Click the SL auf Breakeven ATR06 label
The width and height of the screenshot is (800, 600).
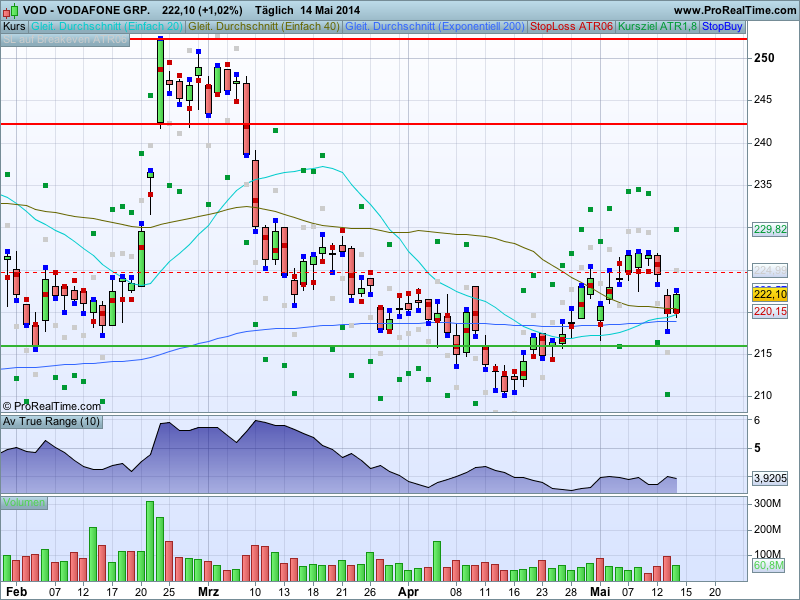[x=65, y=40]
